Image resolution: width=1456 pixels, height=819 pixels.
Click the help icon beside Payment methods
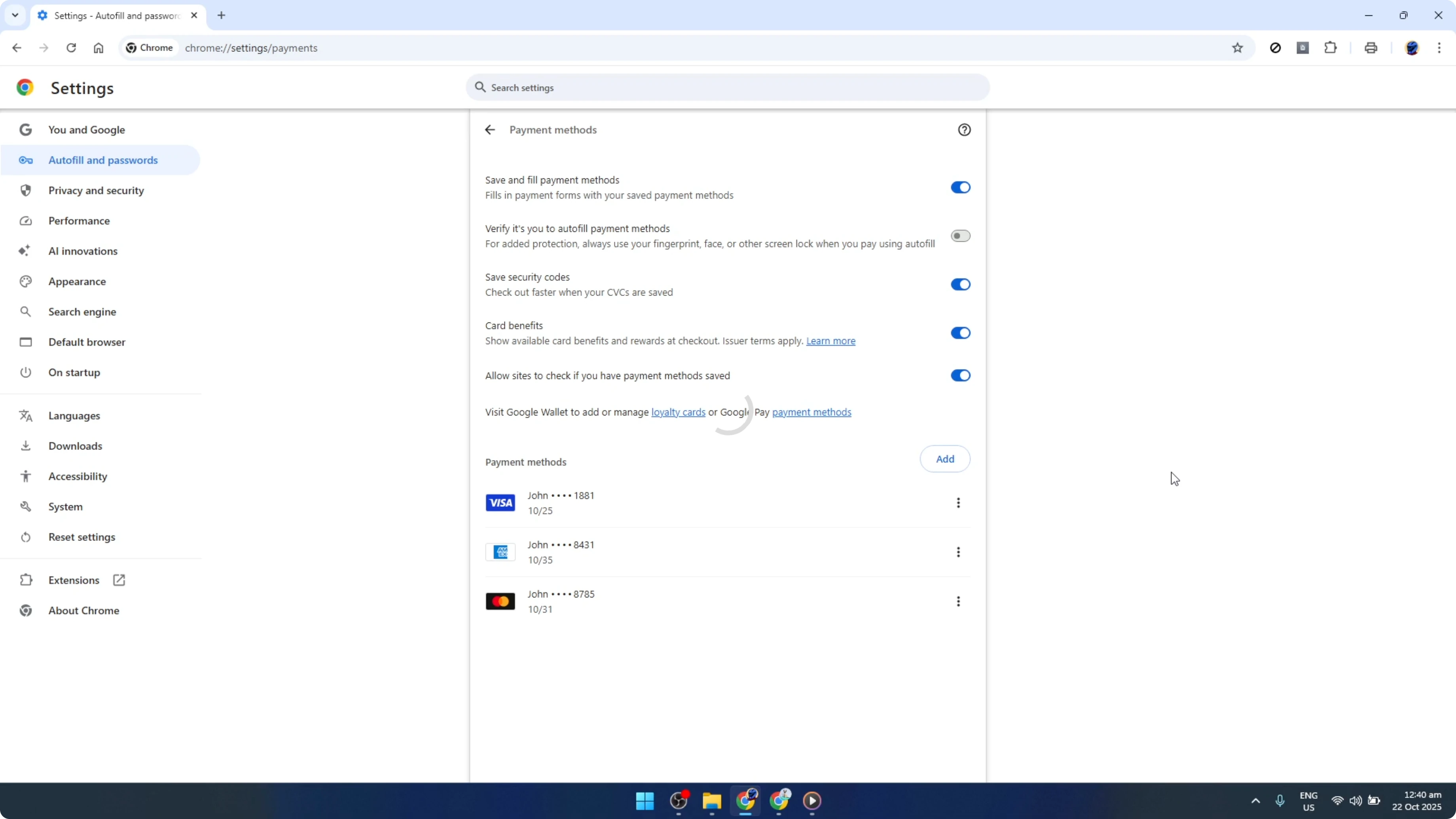coord(964,129)
